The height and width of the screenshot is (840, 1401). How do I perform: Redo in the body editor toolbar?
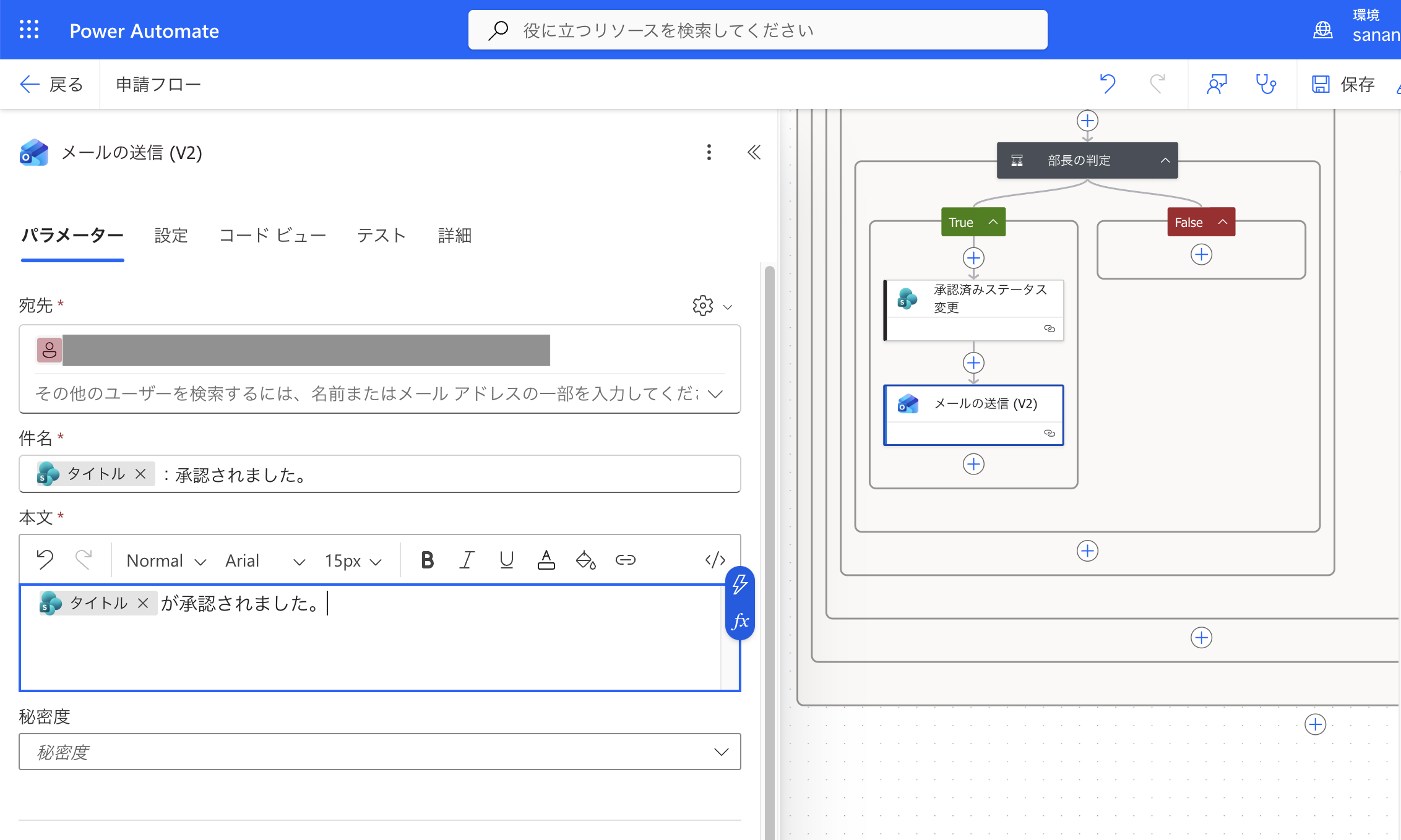(84, 560)
